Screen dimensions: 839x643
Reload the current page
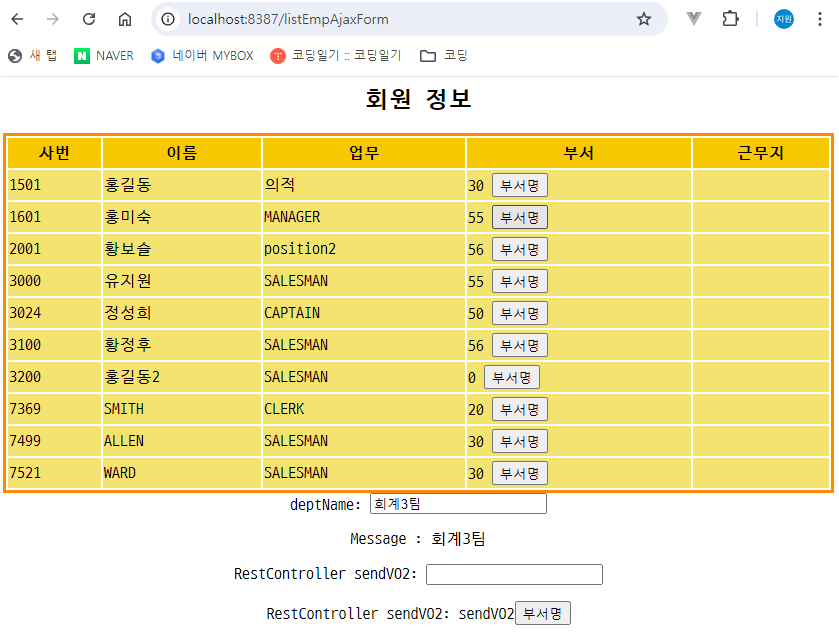[89, 19]
